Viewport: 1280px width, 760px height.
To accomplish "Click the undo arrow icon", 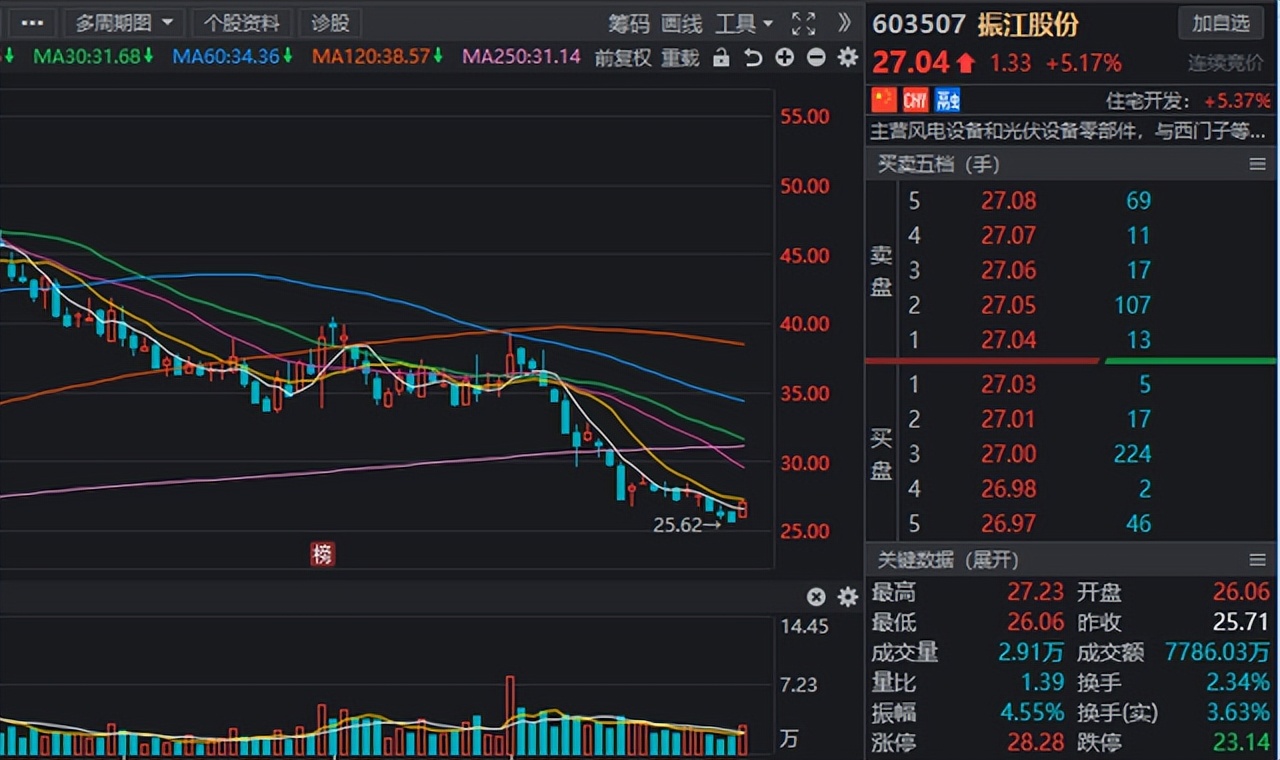I will 753,58.
